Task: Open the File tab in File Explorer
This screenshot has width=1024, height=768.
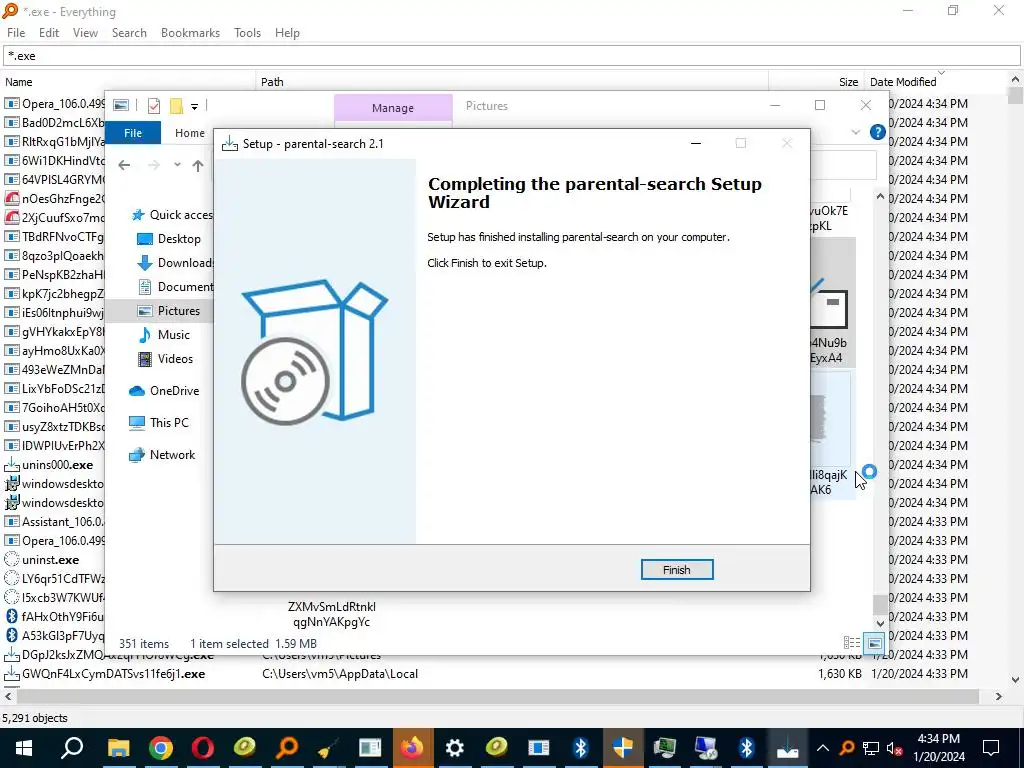Action: (x=133, y=133)
